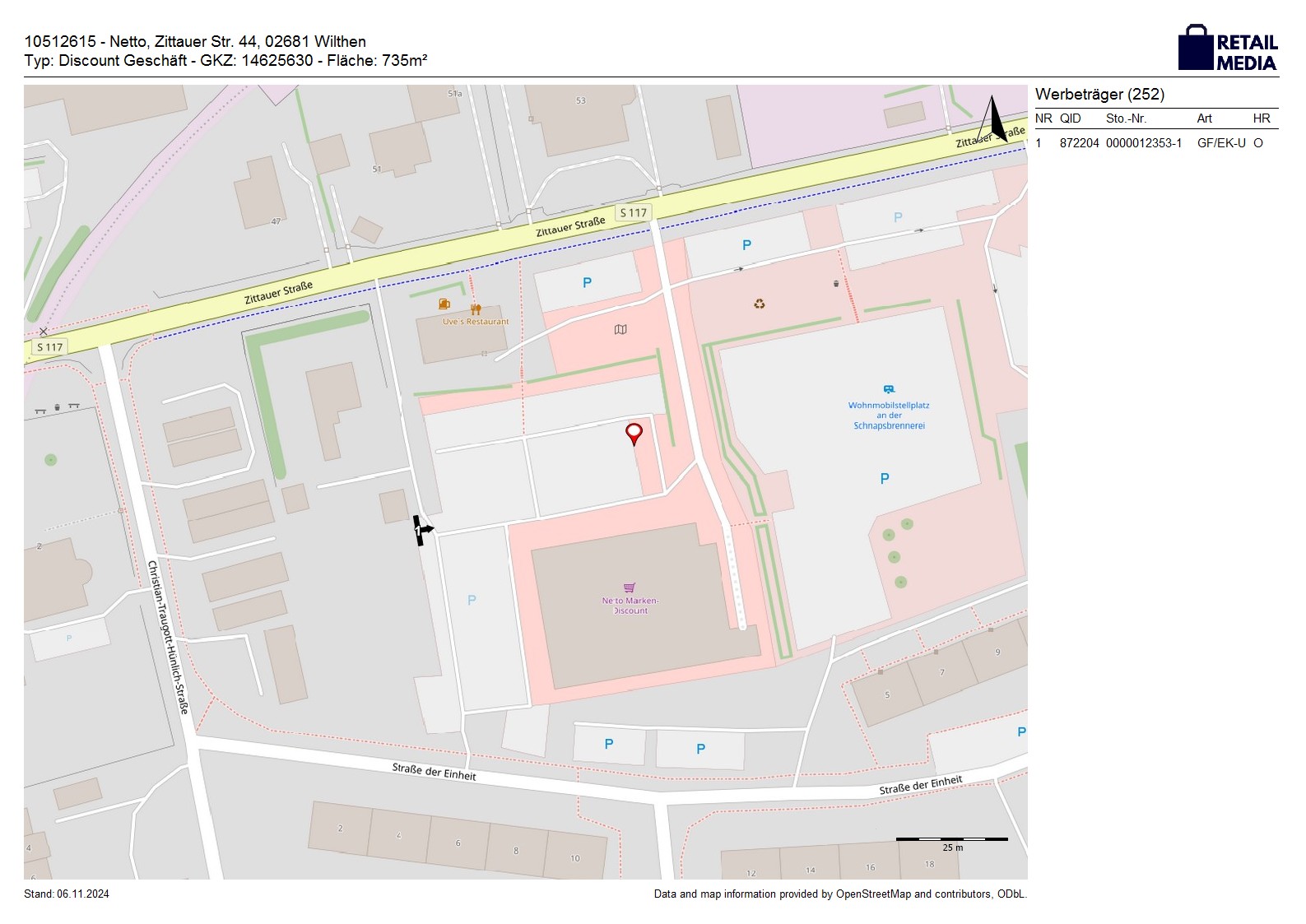Click the 25 m scale bar

pyautogui.click(x=951, y=840)
